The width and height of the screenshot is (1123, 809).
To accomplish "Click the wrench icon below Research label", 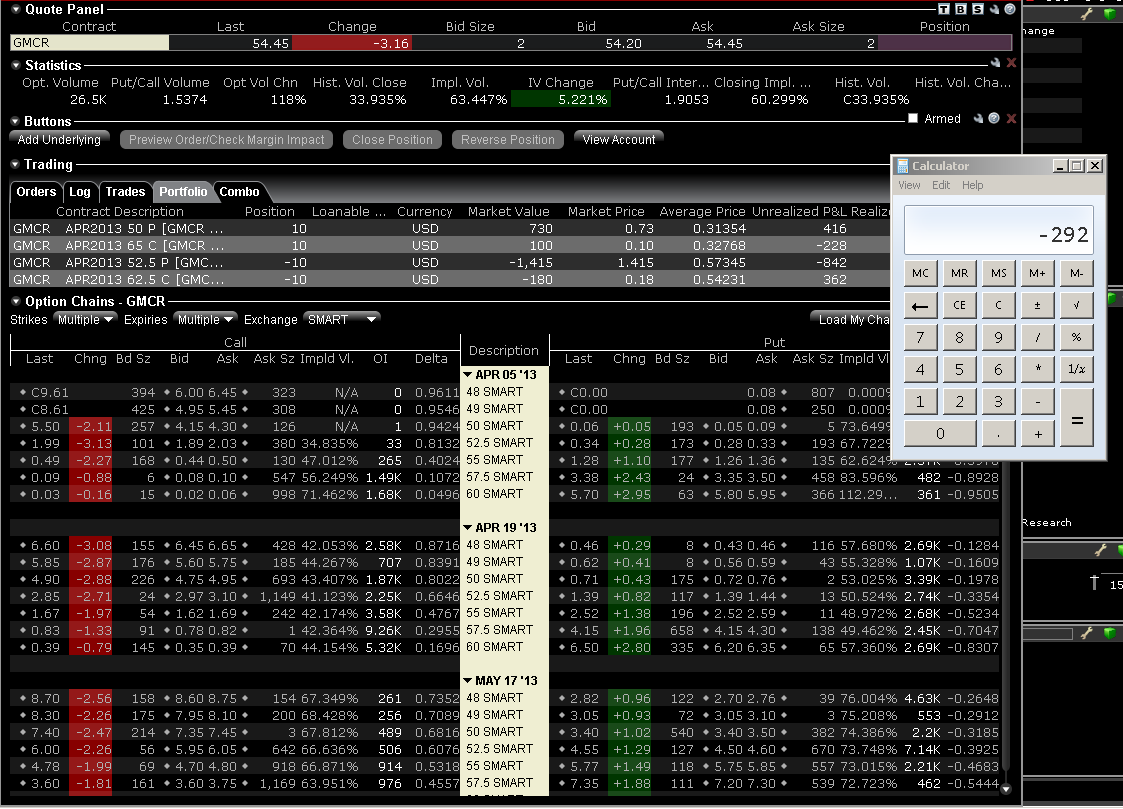I will 1100,550.
